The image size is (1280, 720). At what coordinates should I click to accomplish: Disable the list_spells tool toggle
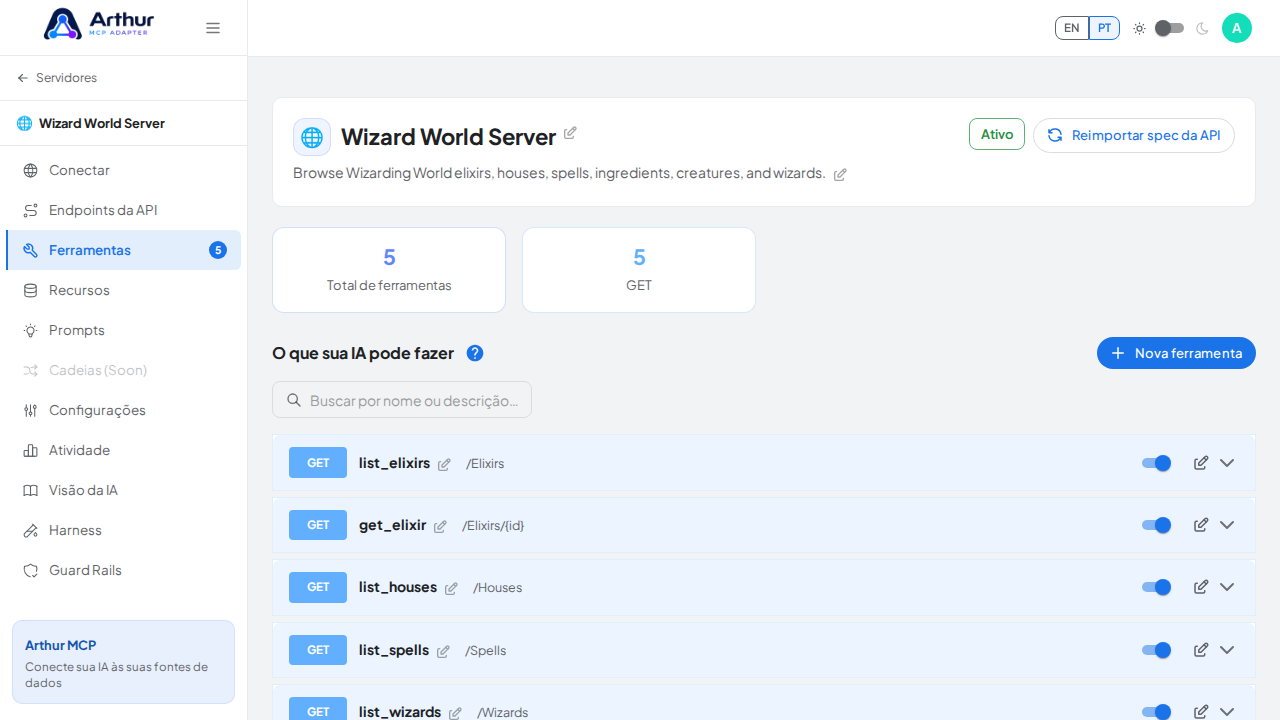1157,650
